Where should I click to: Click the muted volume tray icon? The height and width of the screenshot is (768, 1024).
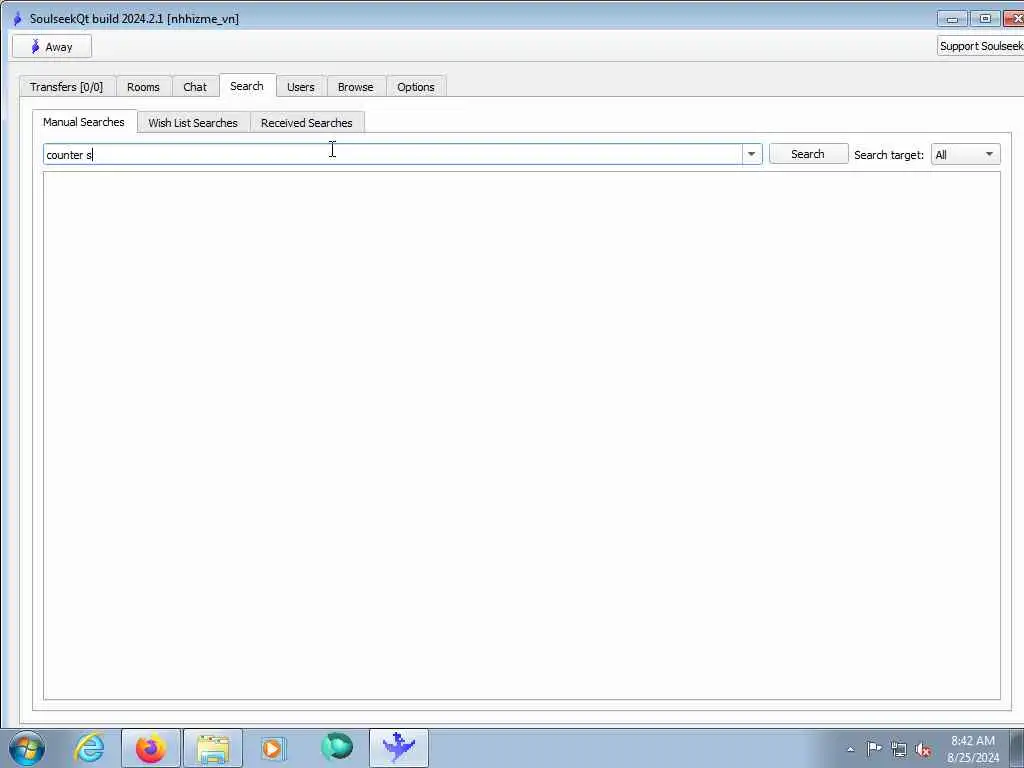[923, 750]
